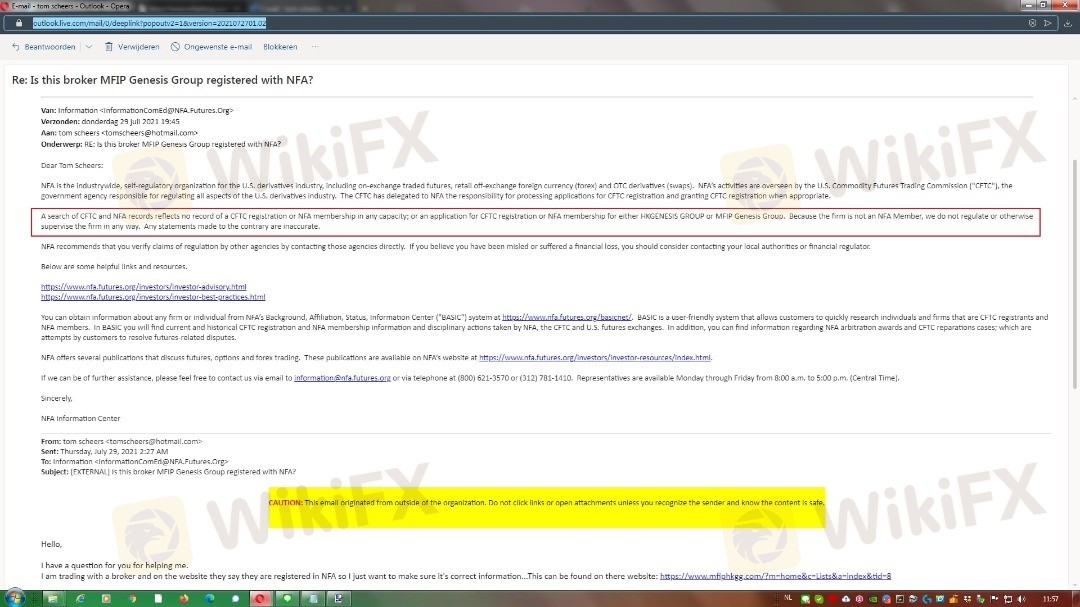Viewport: 1080px width, 607px height.
Task: Click the Blokkeren button
Action: (x=280, y=47)
